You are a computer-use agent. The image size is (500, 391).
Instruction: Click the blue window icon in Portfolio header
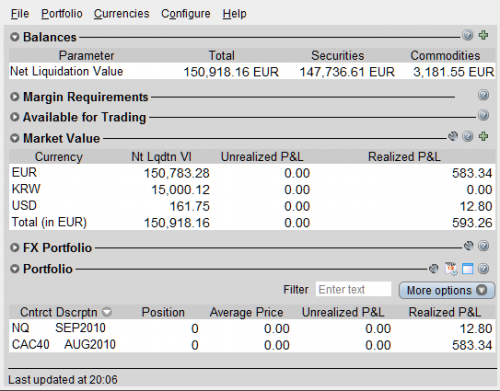tap(468, 269)
